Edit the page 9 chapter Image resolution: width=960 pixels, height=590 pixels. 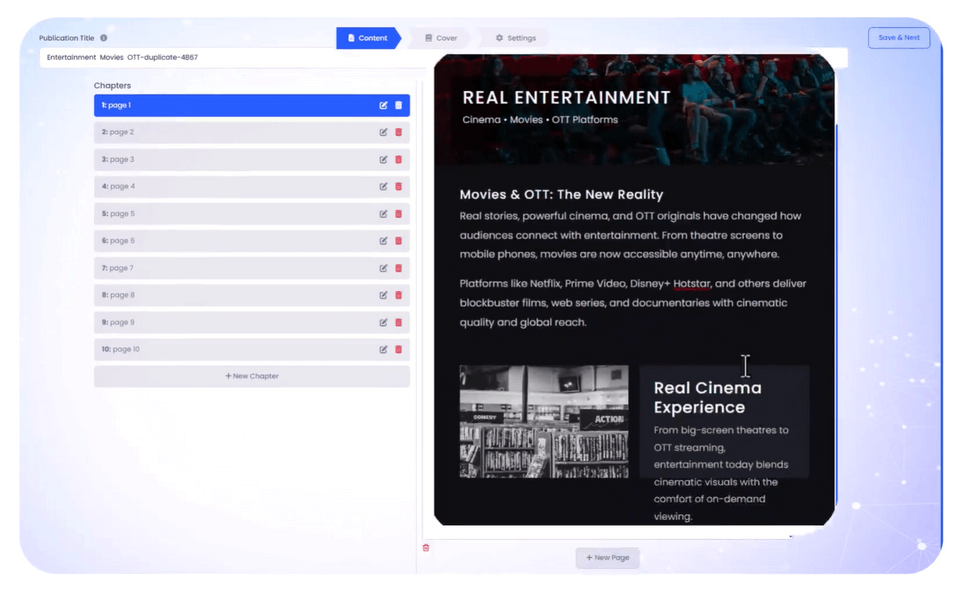pyautogui.click(x=383, y=323)
